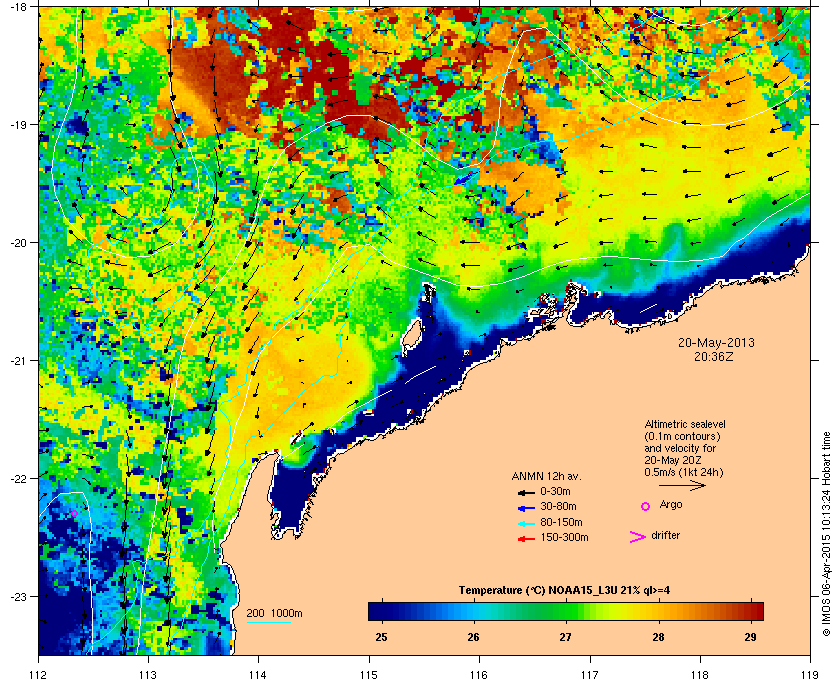This screenshot has width=840, height=680.
Task: Click the latitude axis label -20
Action: (x=18, y=242)
